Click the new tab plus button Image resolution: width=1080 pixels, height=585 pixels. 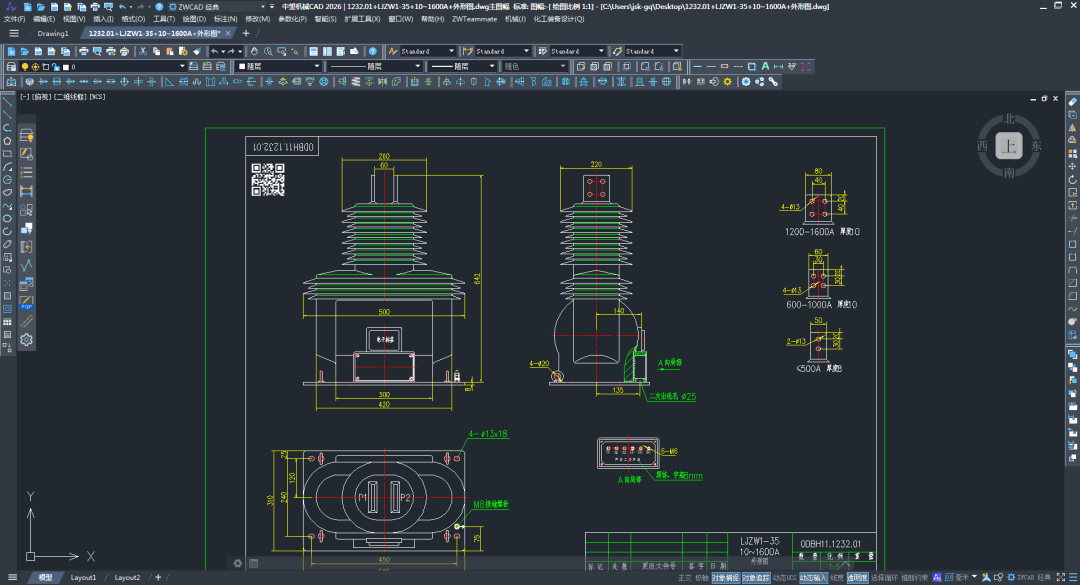point(246,33)
